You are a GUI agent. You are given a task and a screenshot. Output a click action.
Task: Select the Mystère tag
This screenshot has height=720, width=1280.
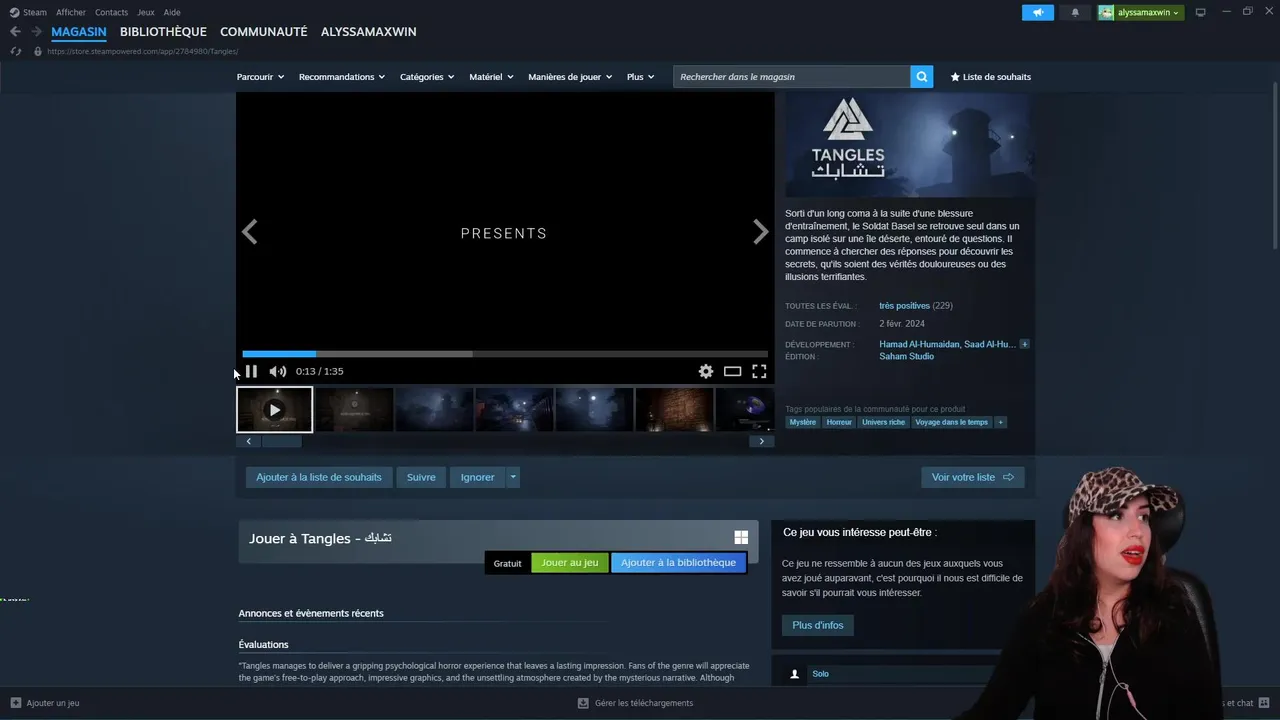tap(802, 422)
